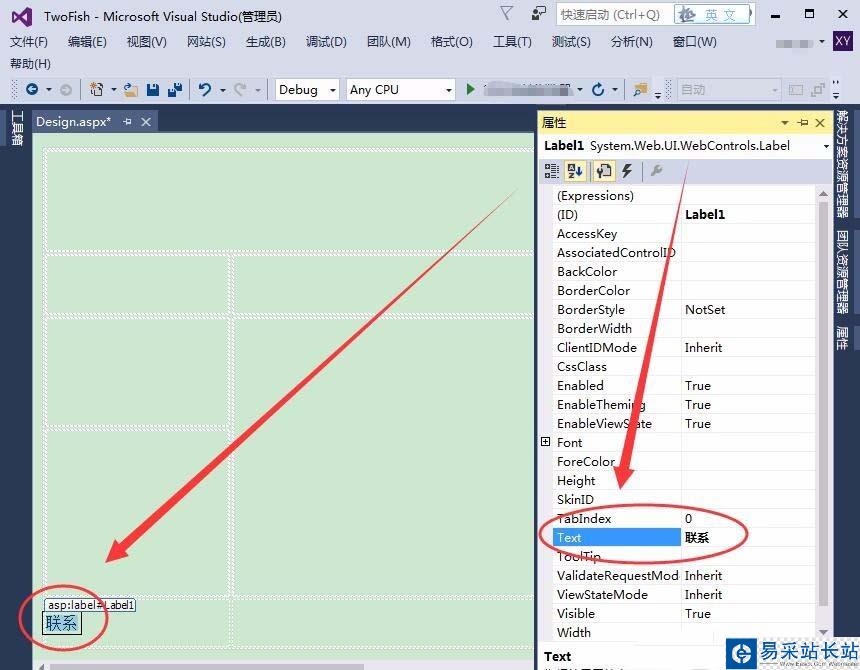Viewport: 860px width, 670px height.
Task: Click the feedback smiley icon in title bar
Action: [538, 14]
